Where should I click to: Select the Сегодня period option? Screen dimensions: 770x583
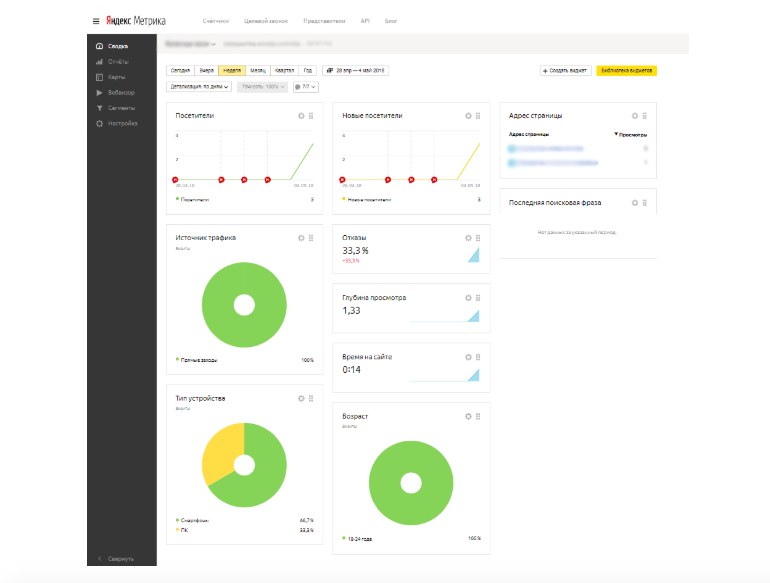click(180, 71)
